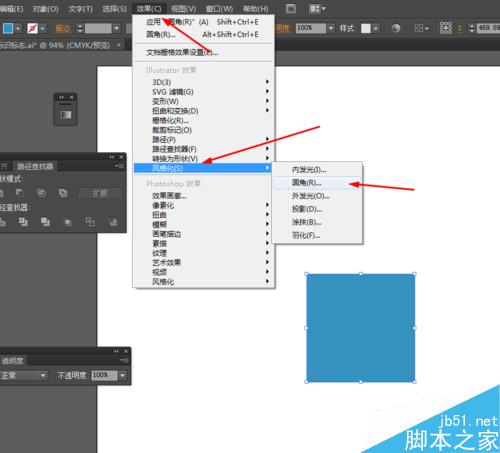
Task: Choose 文档栅格效果设置 menu entry
Action: pyautogui.click(x=203, y=52)
